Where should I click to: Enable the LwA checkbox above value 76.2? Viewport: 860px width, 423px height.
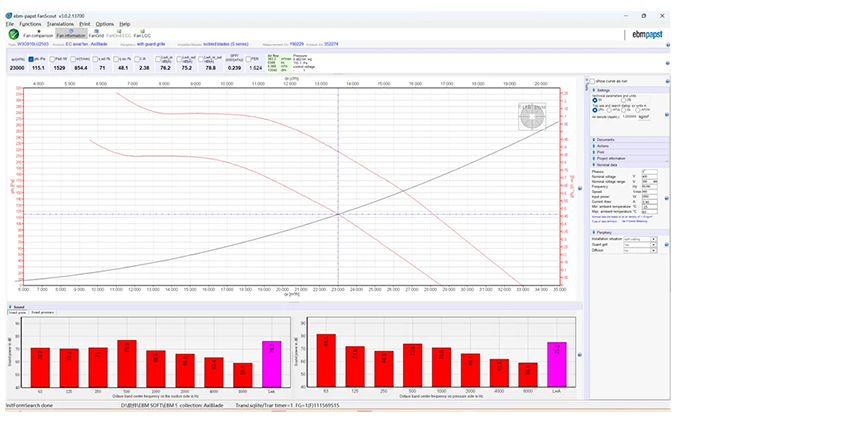pyautogui.click(x=158, y=59)
